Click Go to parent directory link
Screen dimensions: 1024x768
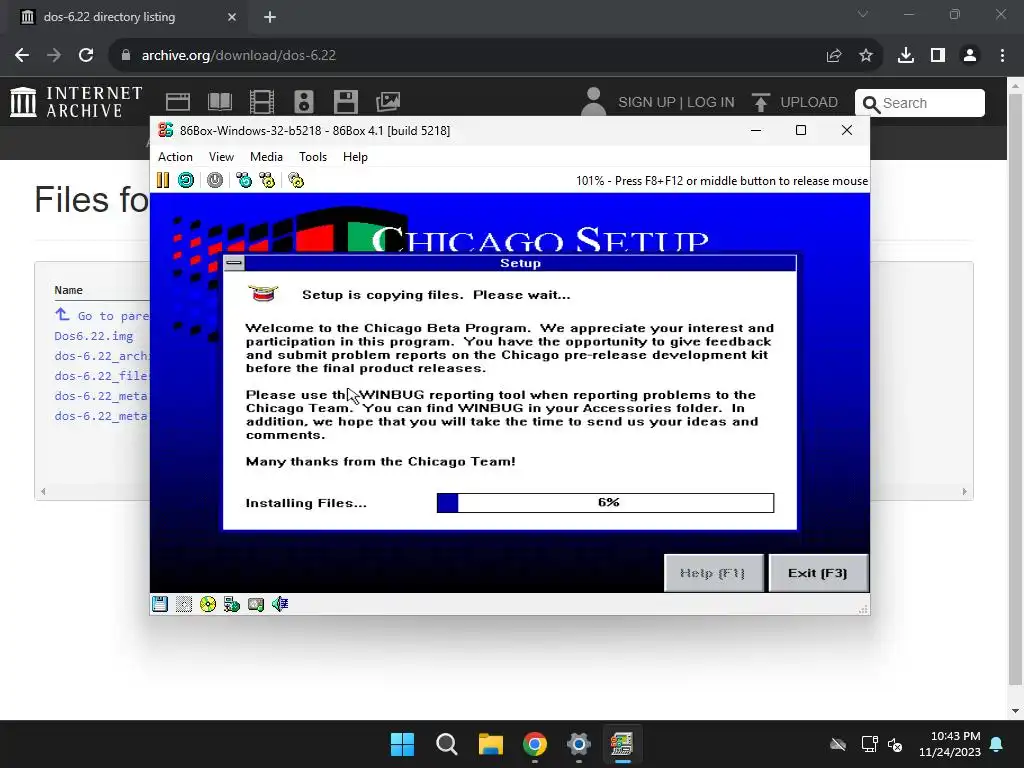pyautogui.click(x=102, y=315)
